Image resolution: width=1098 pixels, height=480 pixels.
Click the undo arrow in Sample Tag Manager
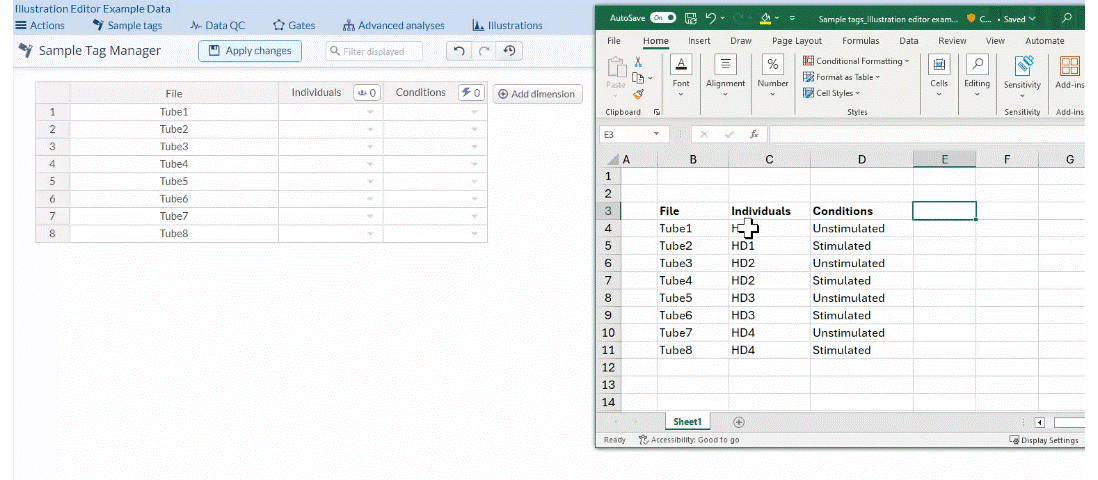tap(459, 51)
